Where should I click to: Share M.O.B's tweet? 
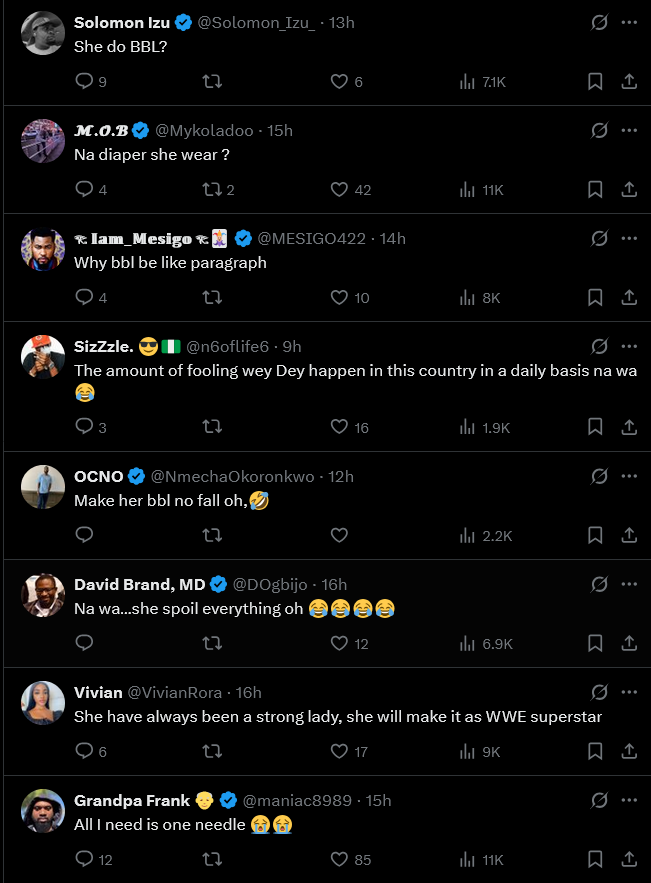[x=629, y=189]
